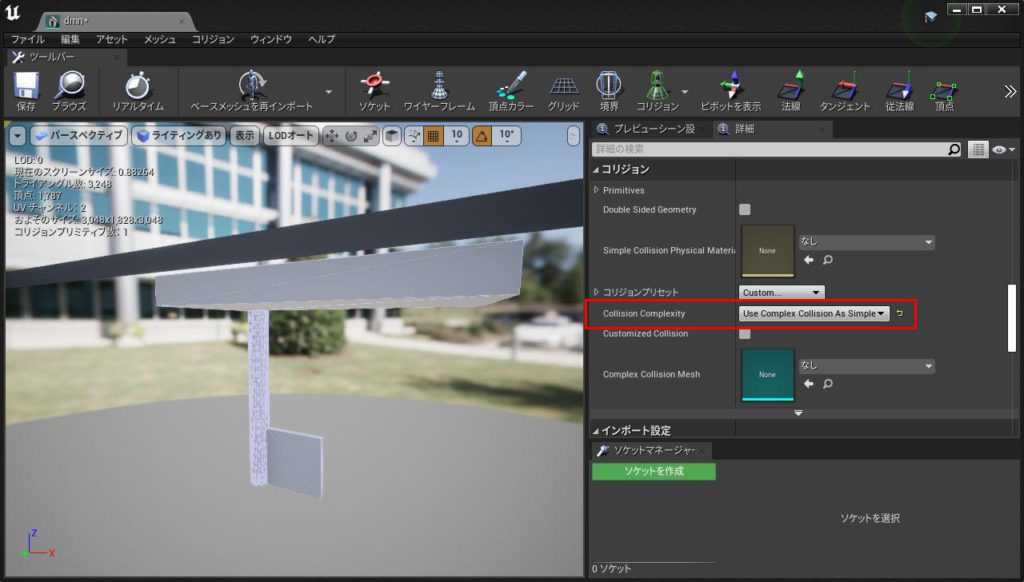Open the 表示 viewport menu
1024x582 pixels.
pos(244,135)
